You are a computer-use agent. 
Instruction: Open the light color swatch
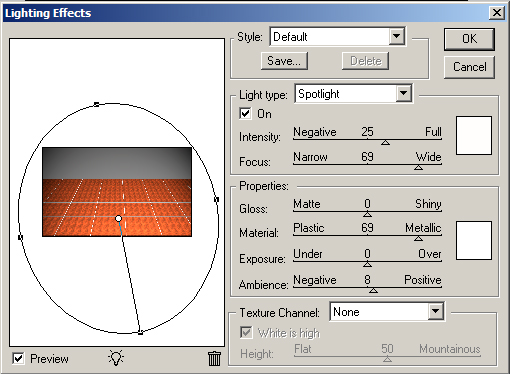[x=474, y=135]
